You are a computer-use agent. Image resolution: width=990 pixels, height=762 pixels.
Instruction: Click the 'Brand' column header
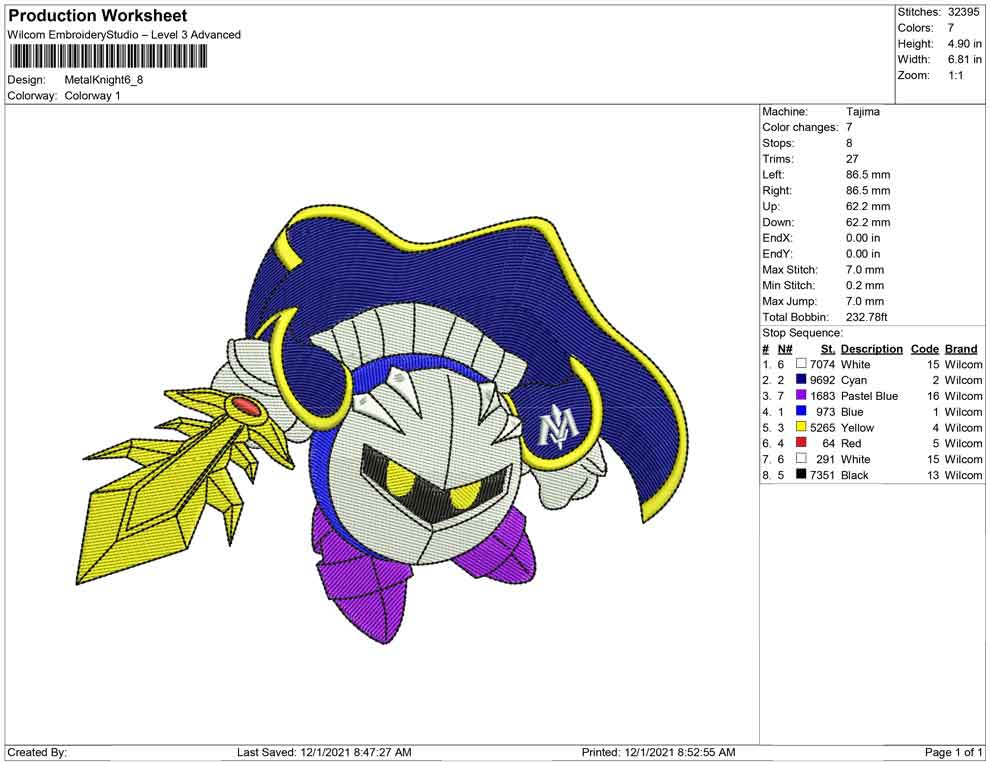[x=961, y=348]
